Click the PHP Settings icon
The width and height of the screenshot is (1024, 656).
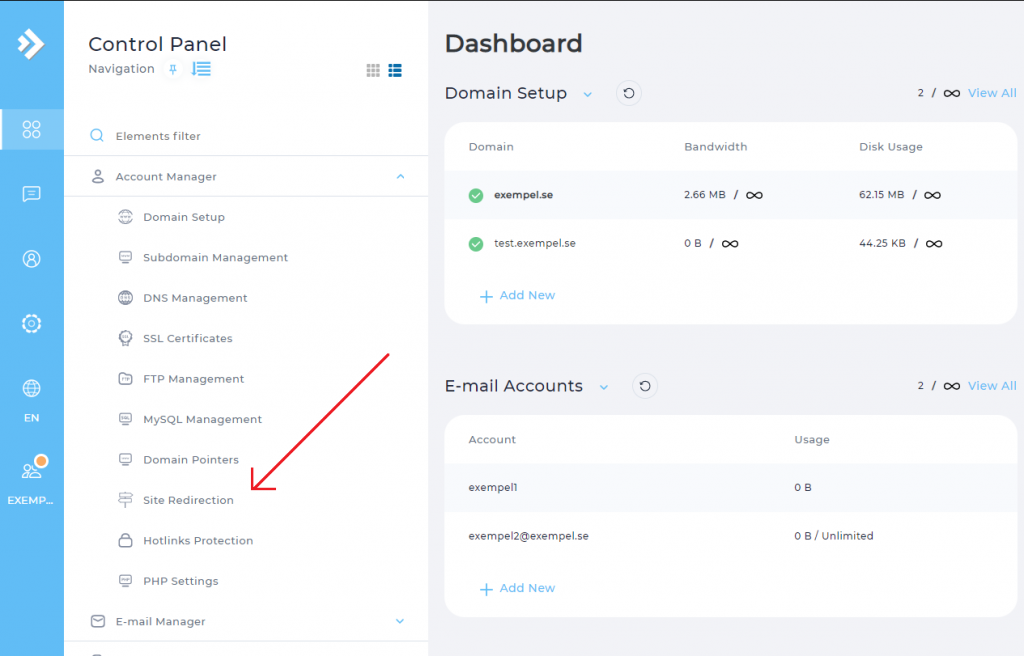point(125,582)
